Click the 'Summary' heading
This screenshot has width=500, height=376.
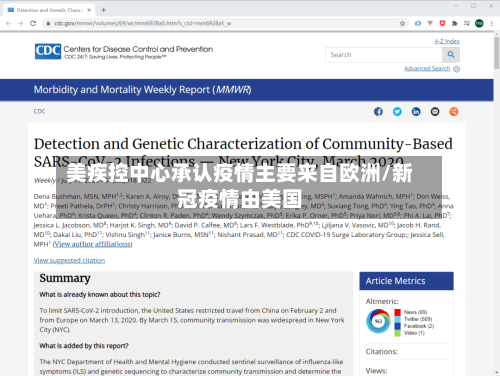point(65,278)
